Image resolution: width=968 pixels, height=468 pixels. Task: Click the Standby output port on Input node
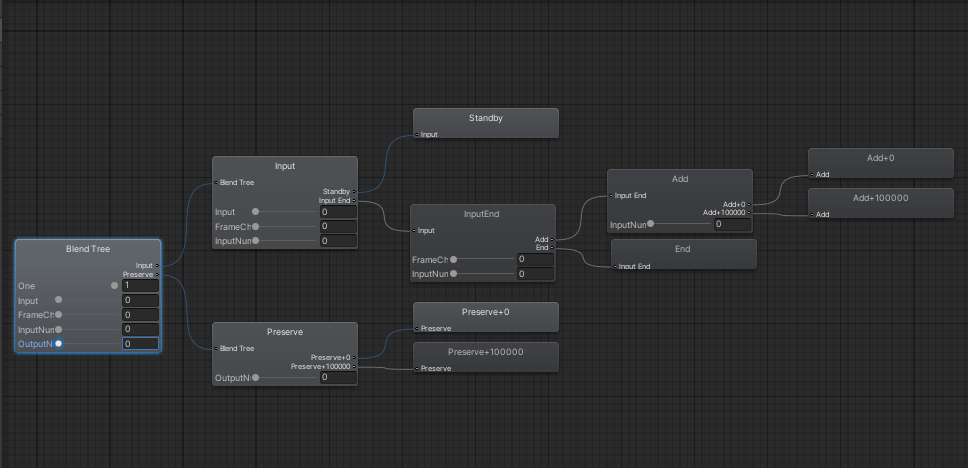[354, 191]
